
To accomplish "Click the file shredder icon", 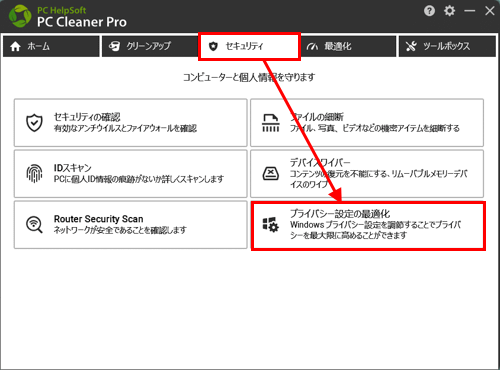I will click(x=271, y=123).
